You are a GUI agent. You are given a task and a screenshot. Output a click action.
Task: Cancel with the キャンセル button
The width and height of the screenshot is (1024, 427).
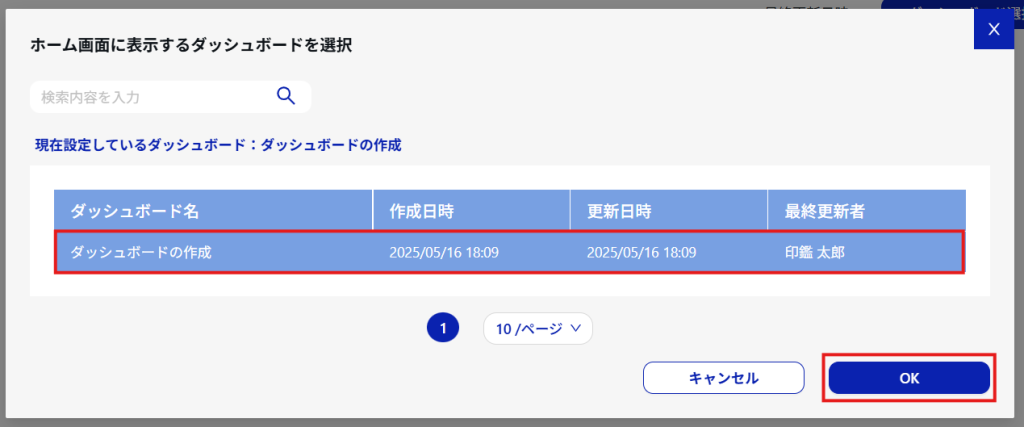coord(724,378)
